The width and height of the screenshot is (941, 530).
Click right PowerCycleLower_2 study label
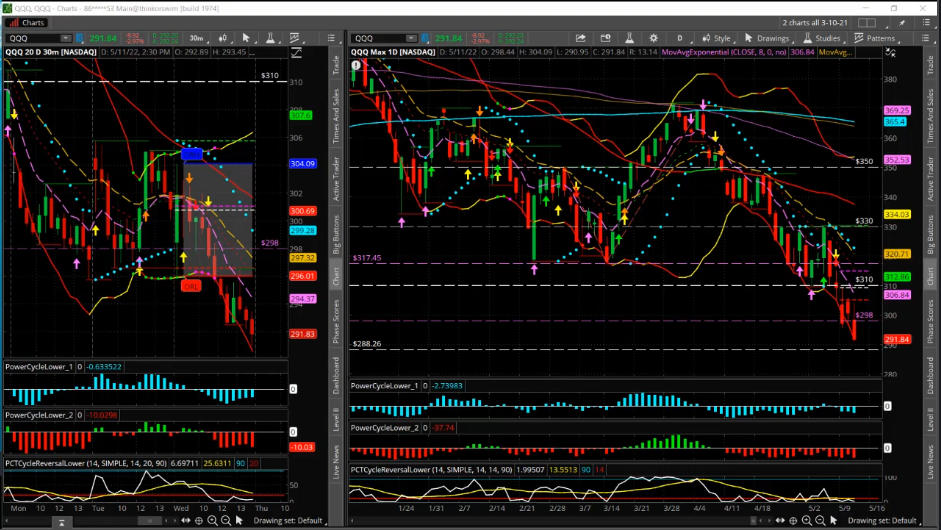click(385, 428)
